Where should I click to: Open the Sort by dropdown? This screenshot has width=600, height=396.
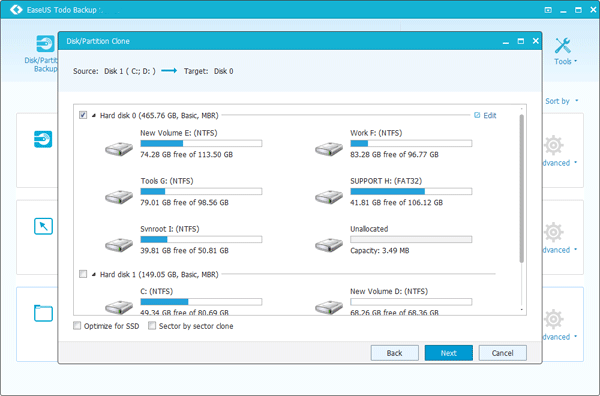click(561, 101)
